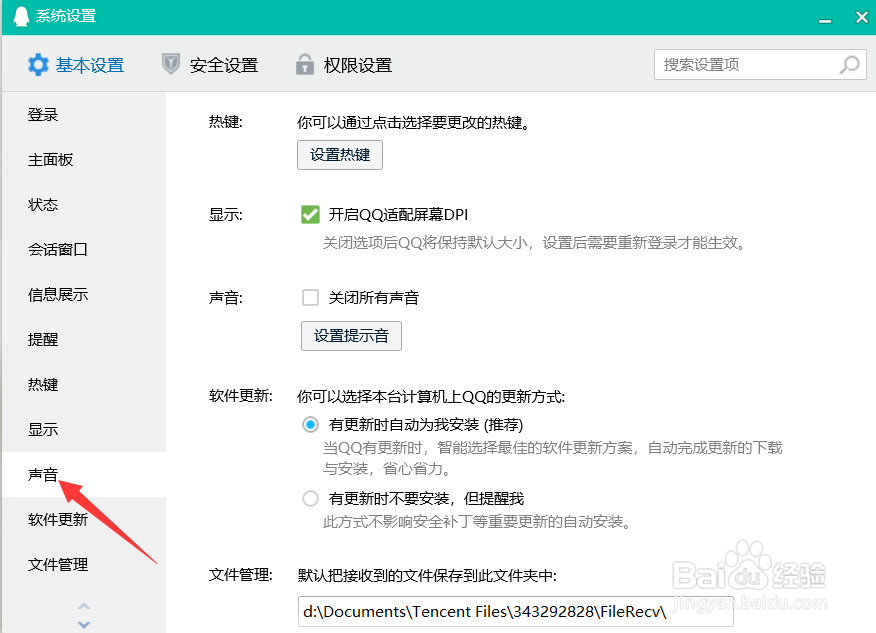Click the magnifier search icon
This screenshot has height=633, width=876.
pyautogui.click(x=849, y=65)
